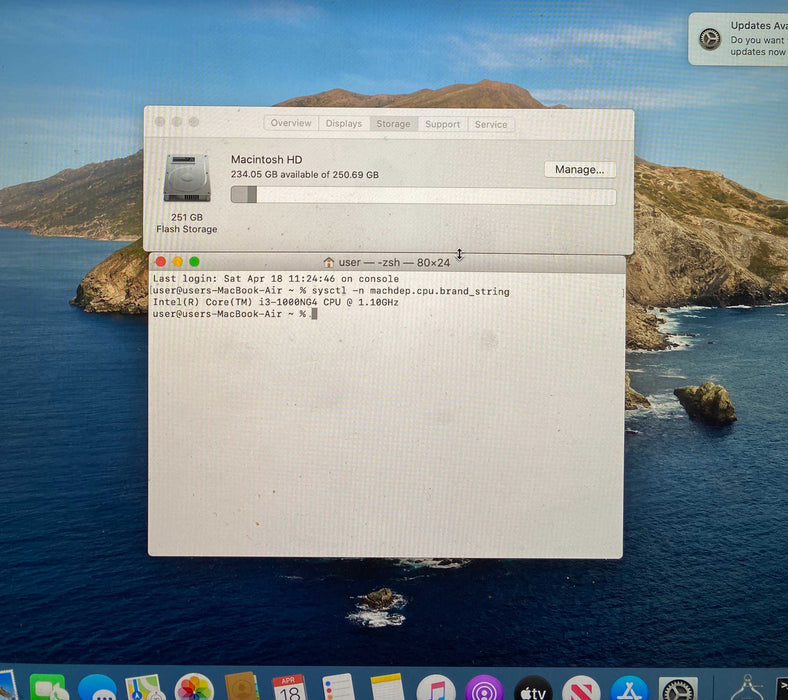788x700 pixels.
Task: Click the 'sysctl -n machdep.cpu.brand_string' command text
Action: 410,291
